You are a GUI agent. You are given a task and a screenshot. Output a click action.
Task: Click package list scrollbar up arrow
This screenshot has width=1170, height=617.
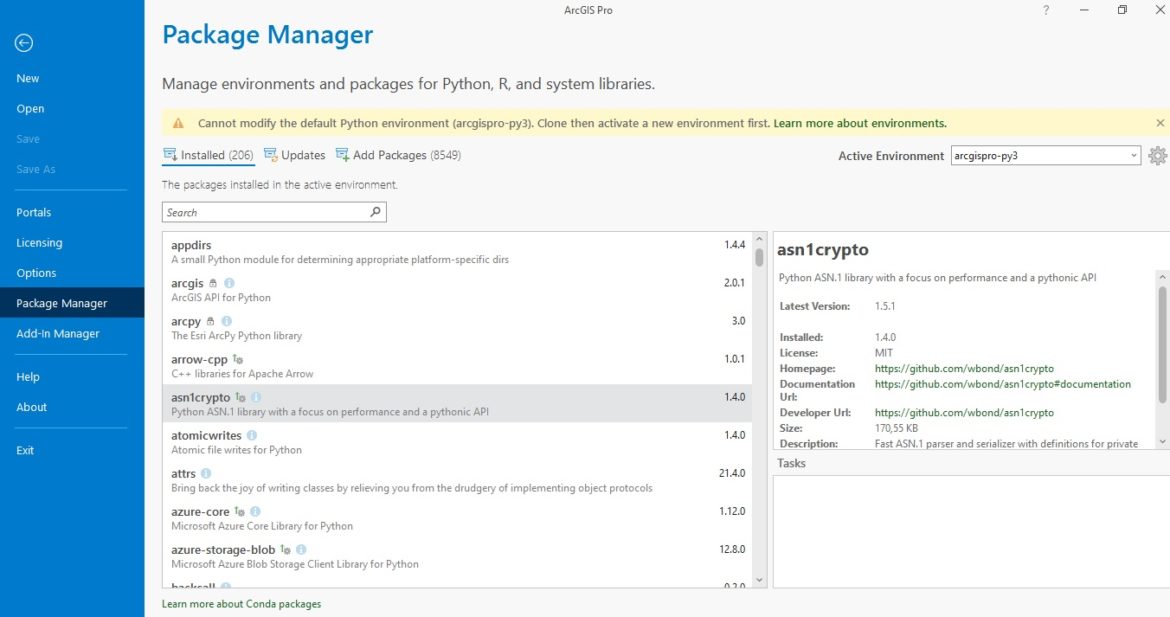[760, 239]
